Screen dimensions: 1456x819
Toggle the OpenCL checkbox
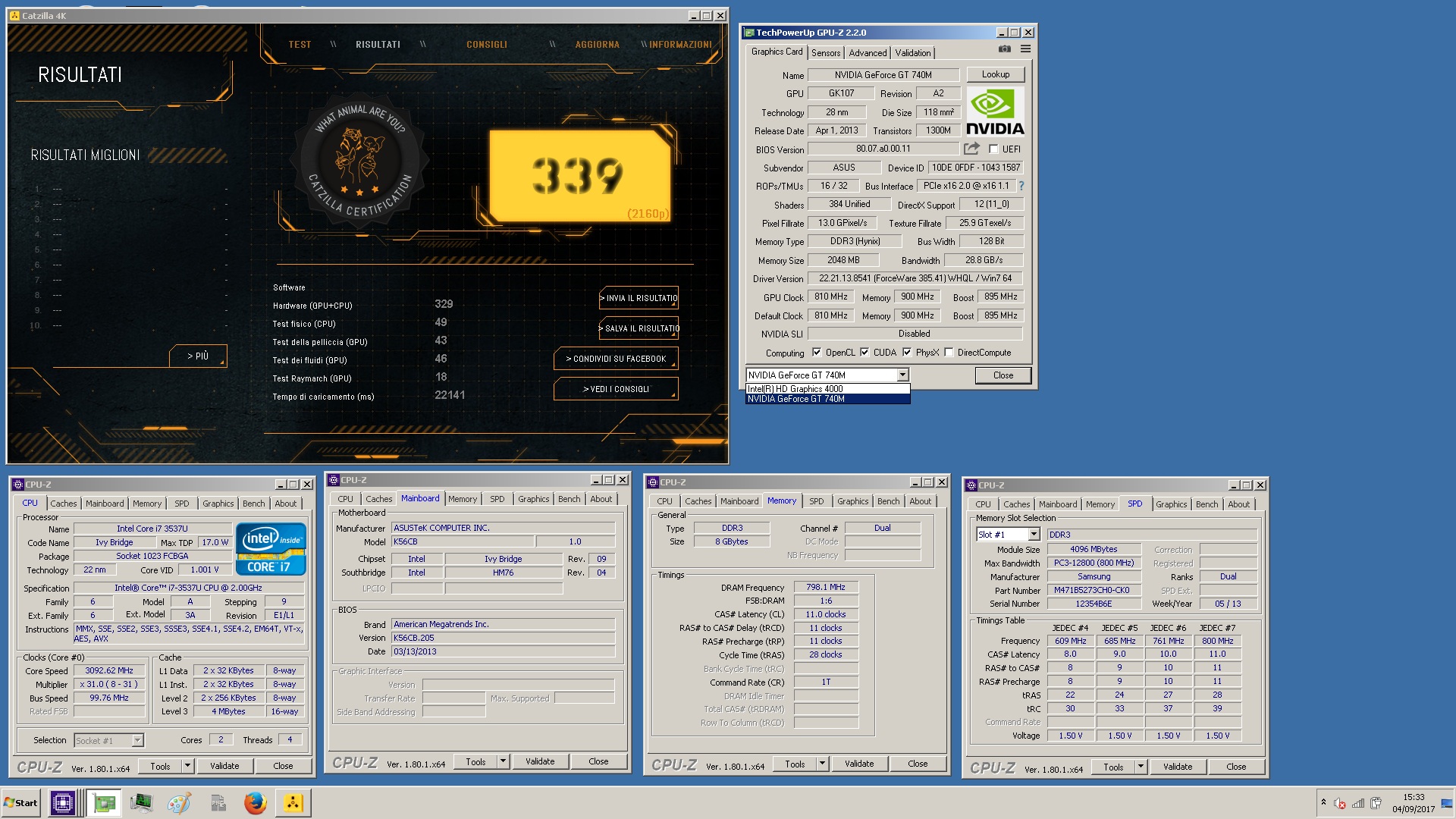click(x=817, y=353)
